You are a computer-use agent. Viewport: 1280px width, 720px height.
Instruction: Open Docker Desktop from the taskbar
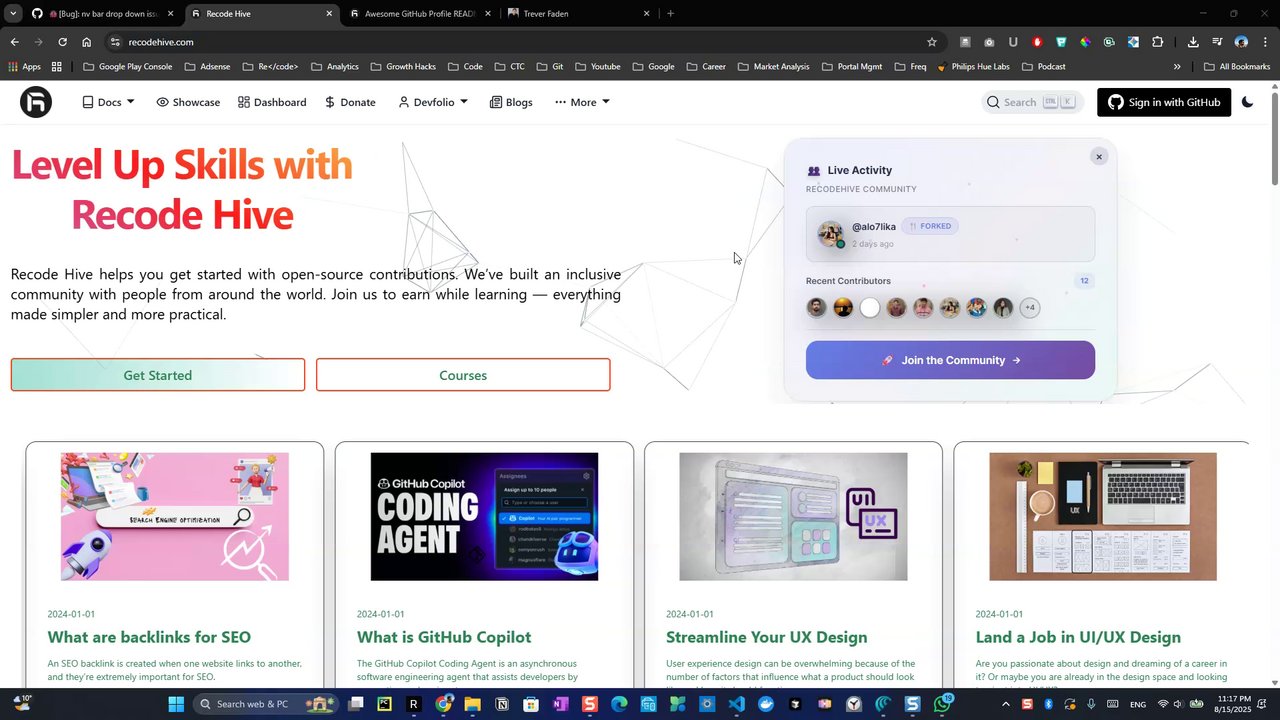click(766, 704)
